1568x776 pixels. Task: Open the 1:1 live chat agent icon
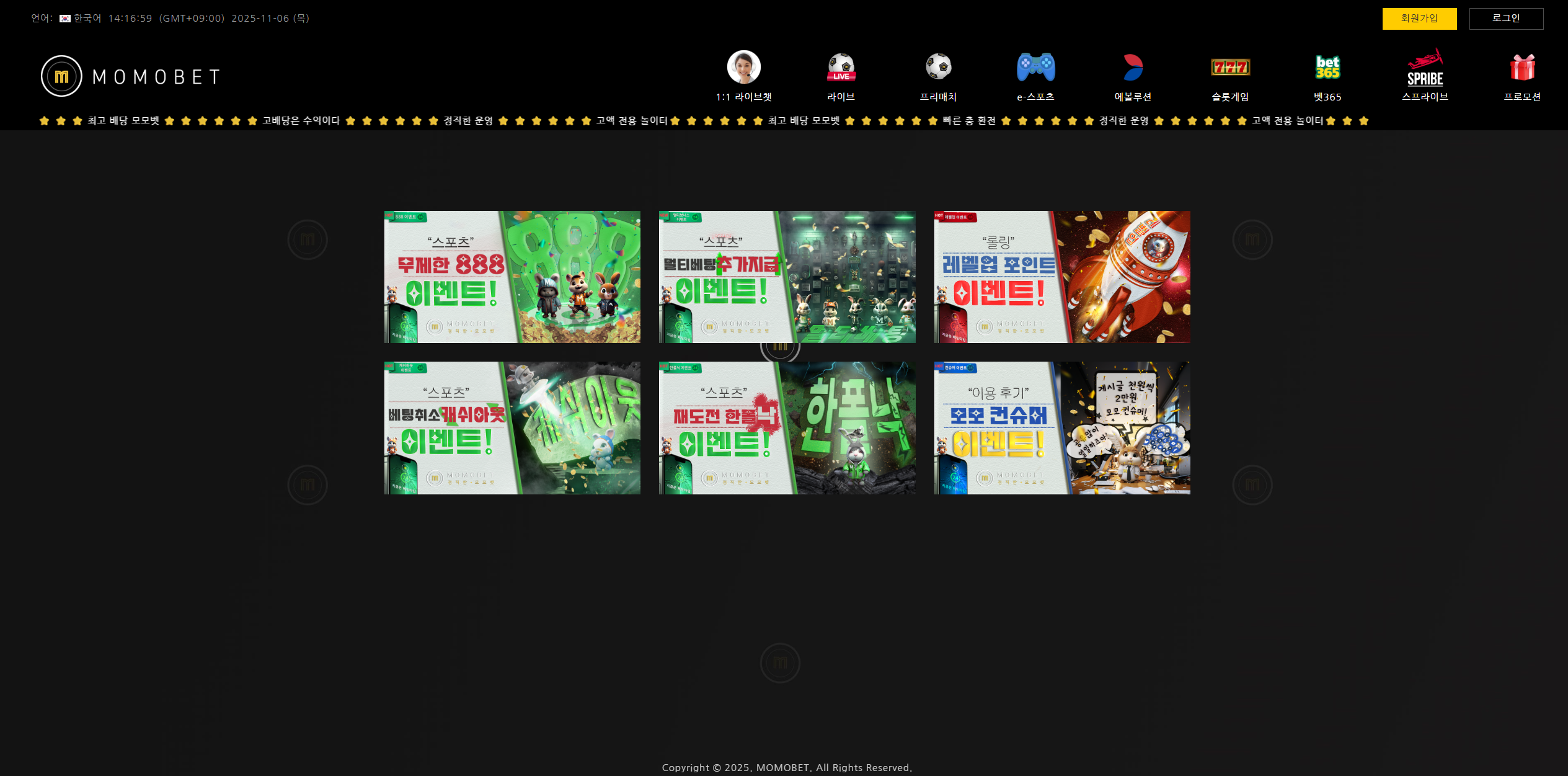click(x=743, y=68)
